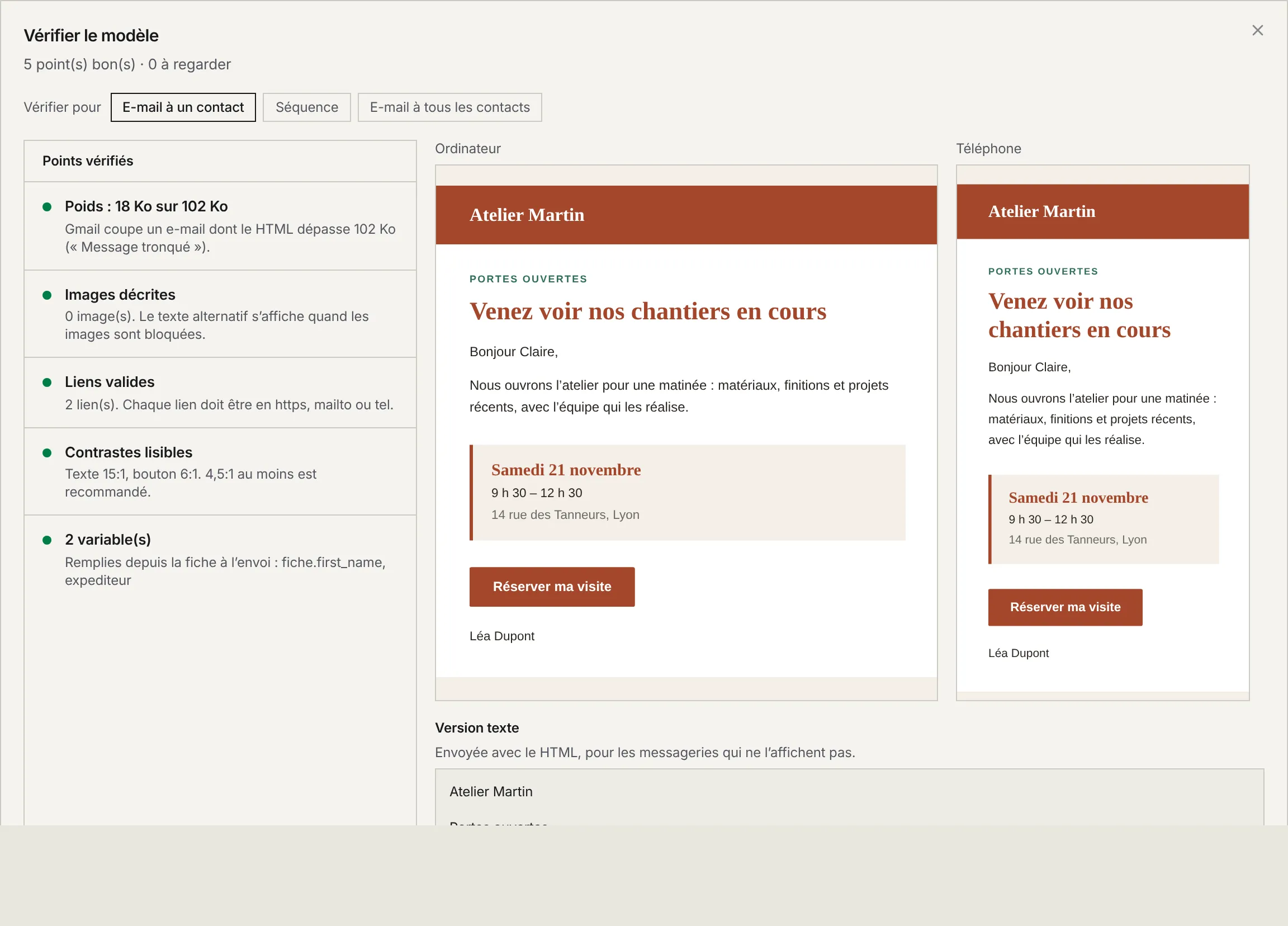Click Atelier Martin in the text version box

click(491, 792)
